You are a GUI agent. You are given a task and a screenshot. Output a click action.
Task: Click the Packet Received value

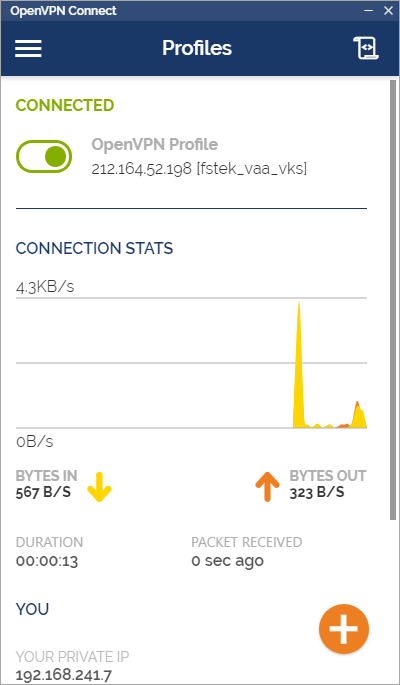pyautogui.click(x=228, y=560)
